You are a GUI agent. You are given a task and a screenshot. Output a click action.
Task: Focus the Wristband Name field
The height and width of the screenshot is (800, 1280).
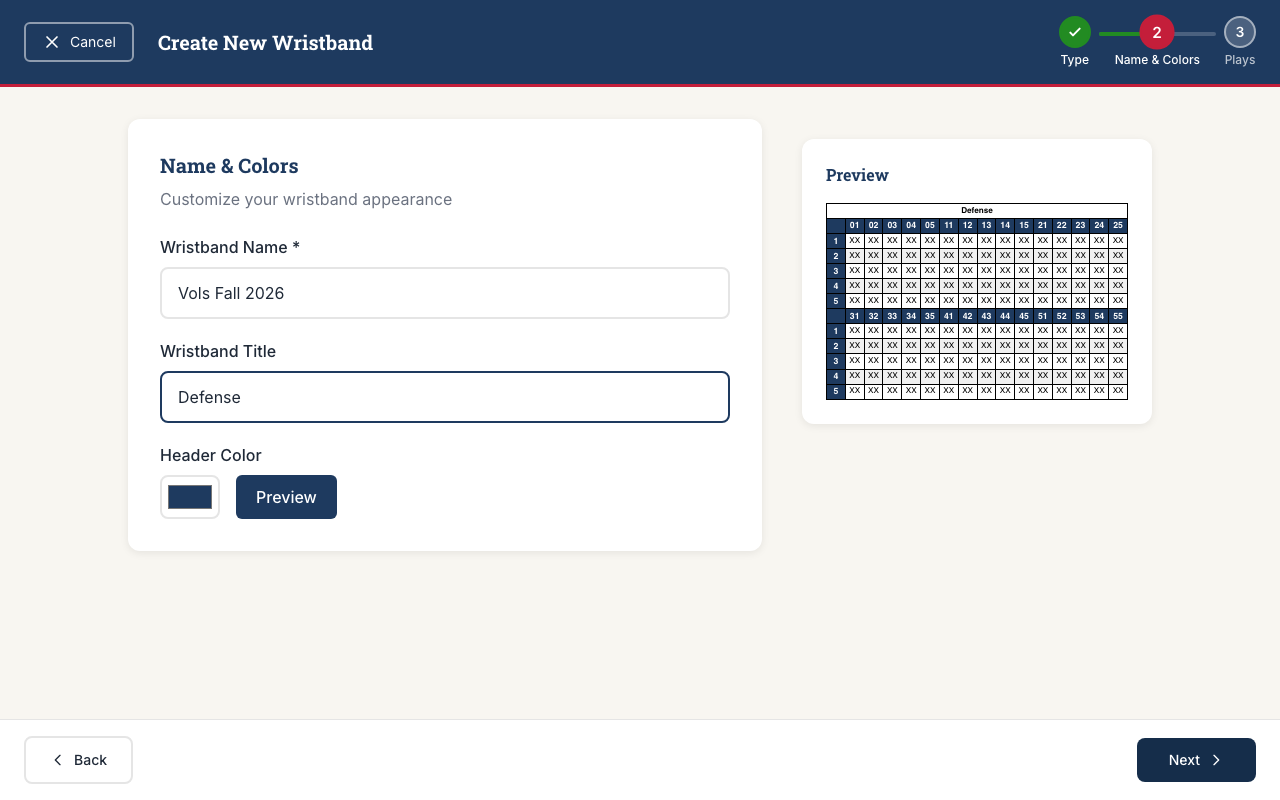[445, 293]
